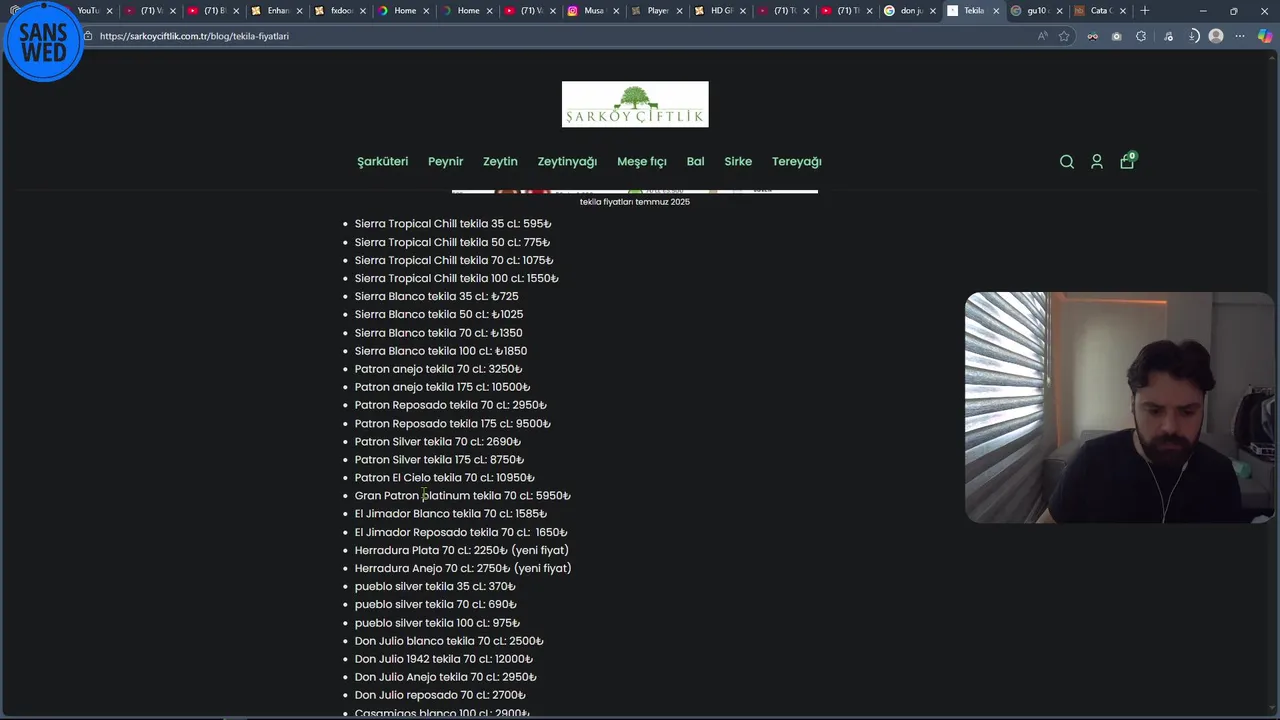Viewport: 1280px width, 720px height.
Task: Open the downloads toolbar icon
Action: point(1193,36)
